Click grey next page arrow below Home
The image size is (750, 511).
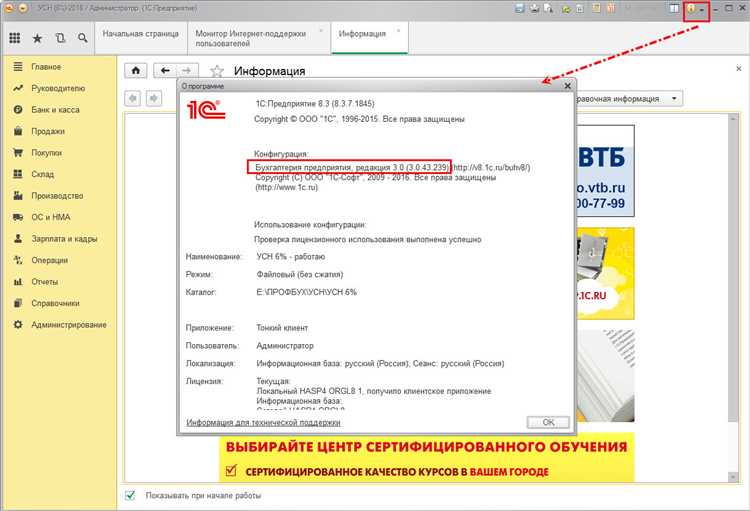[154, 99]
